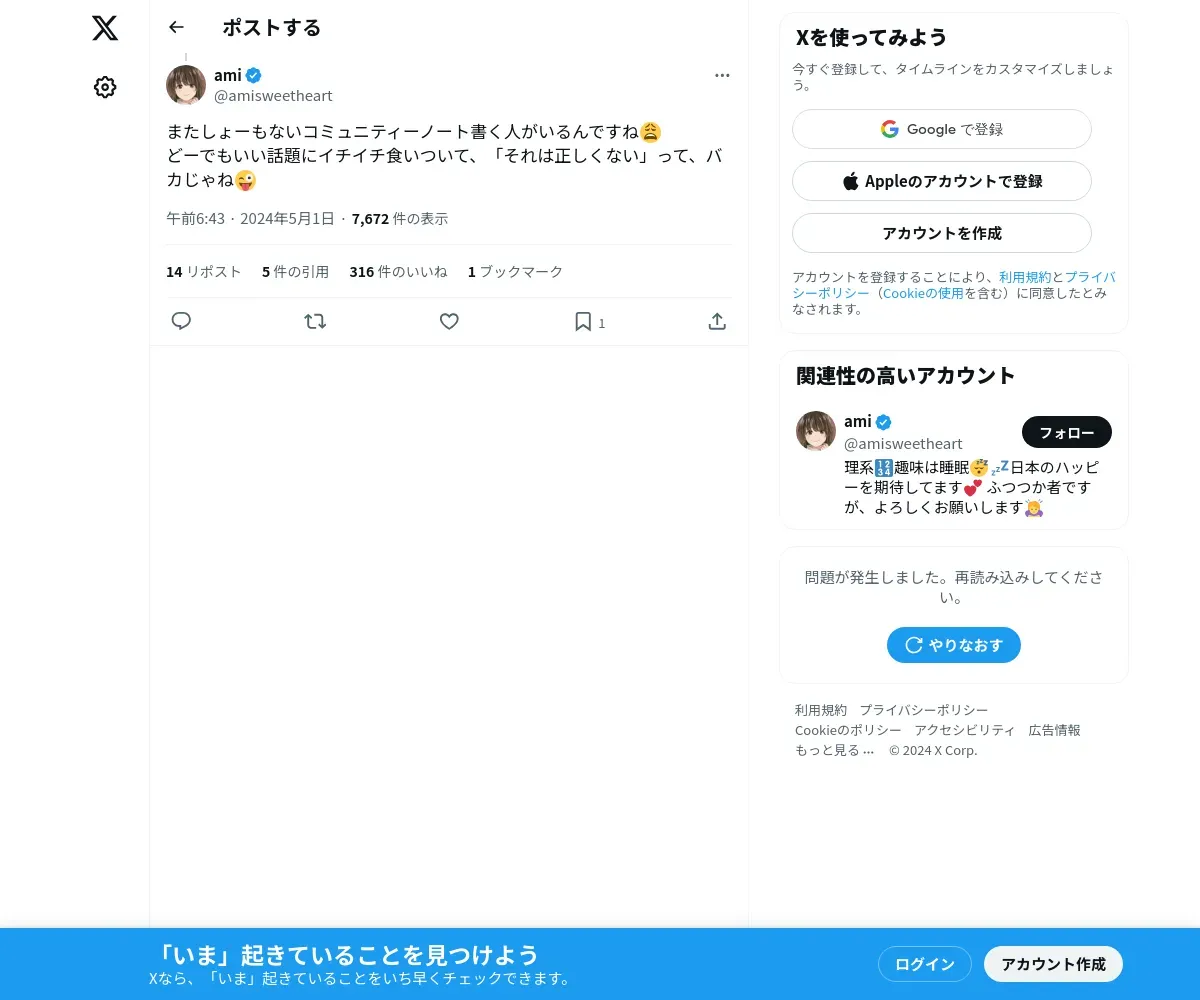Click the repost arrows icon
This screenshot has height=1000, width=1200.
315,321
